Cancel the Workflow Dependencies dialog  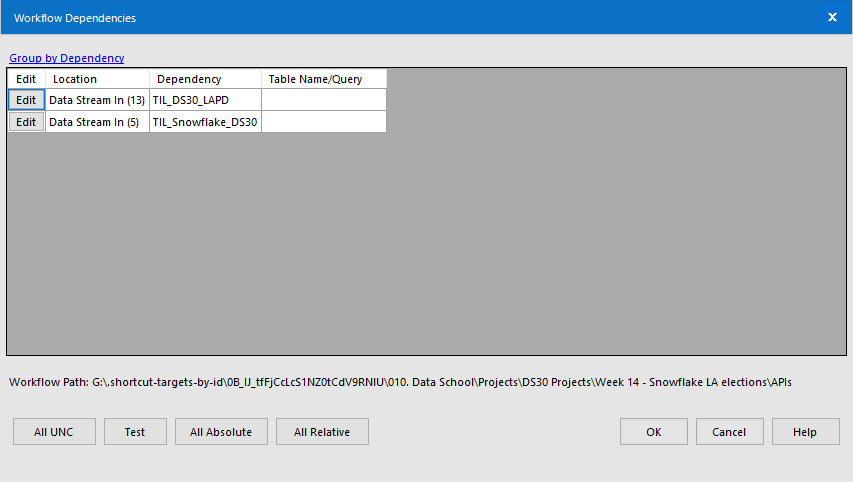pyautogui.click(x=730, y=431)
